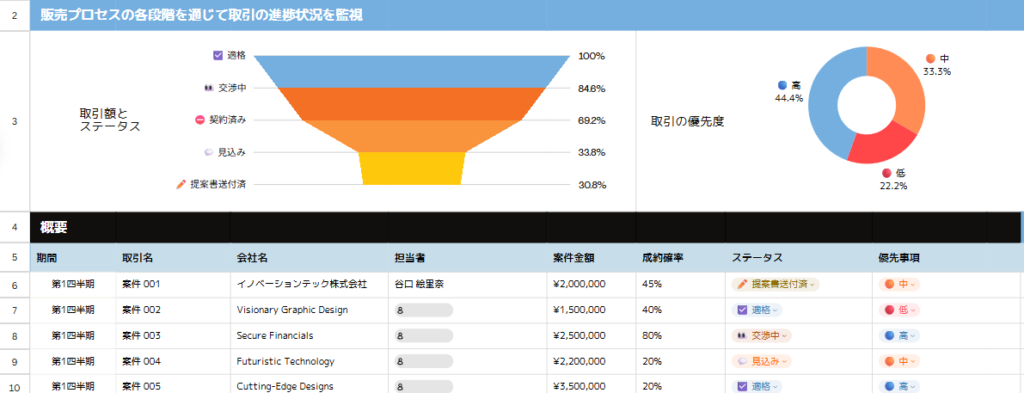
Task: Open the 高 priority dropdown for 案件 003
Action: (x=899, y=336)
